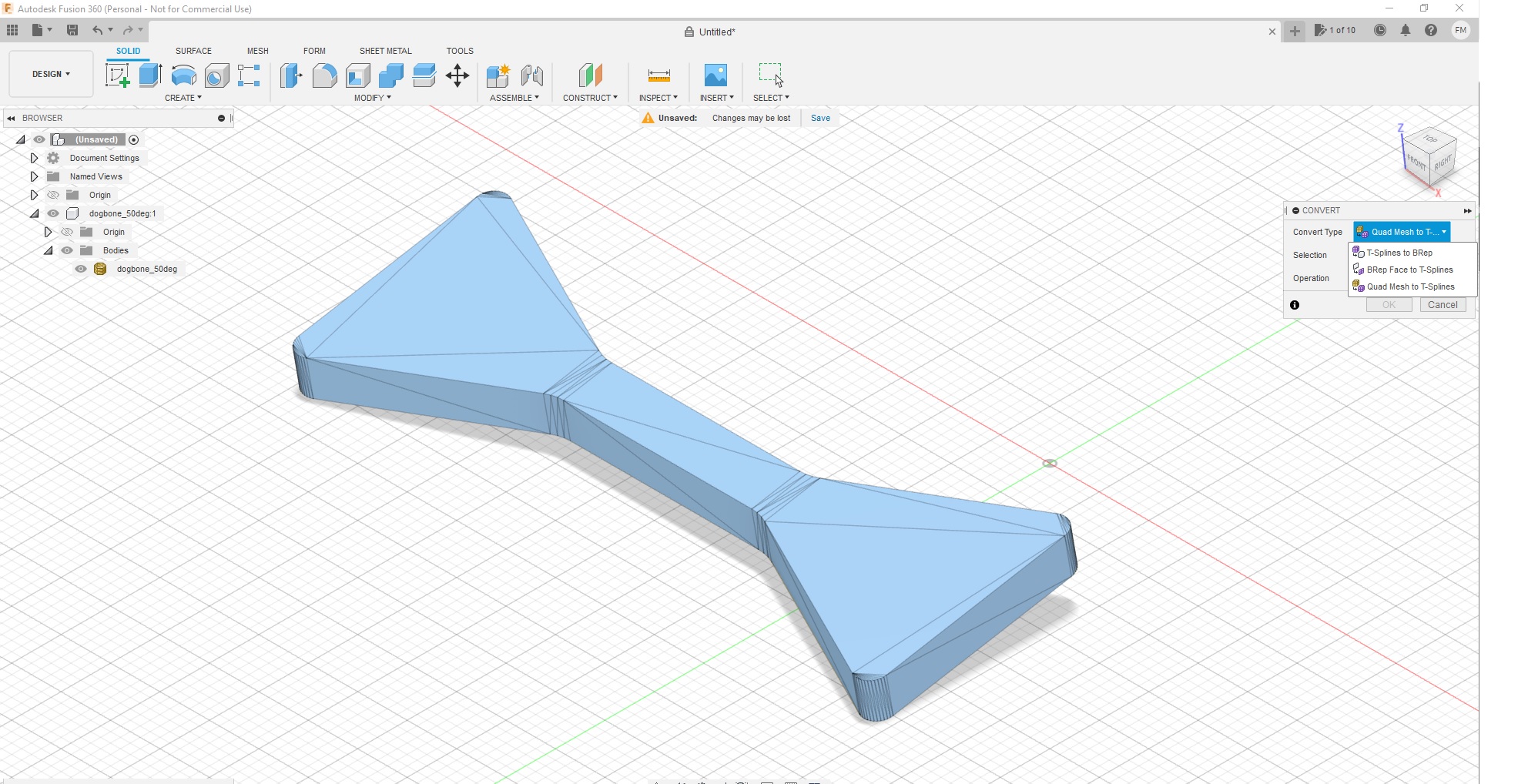The width and height of the screenshot is (1528, 784).
Task: Expand the Named Views node
Action: coord(34,176)
